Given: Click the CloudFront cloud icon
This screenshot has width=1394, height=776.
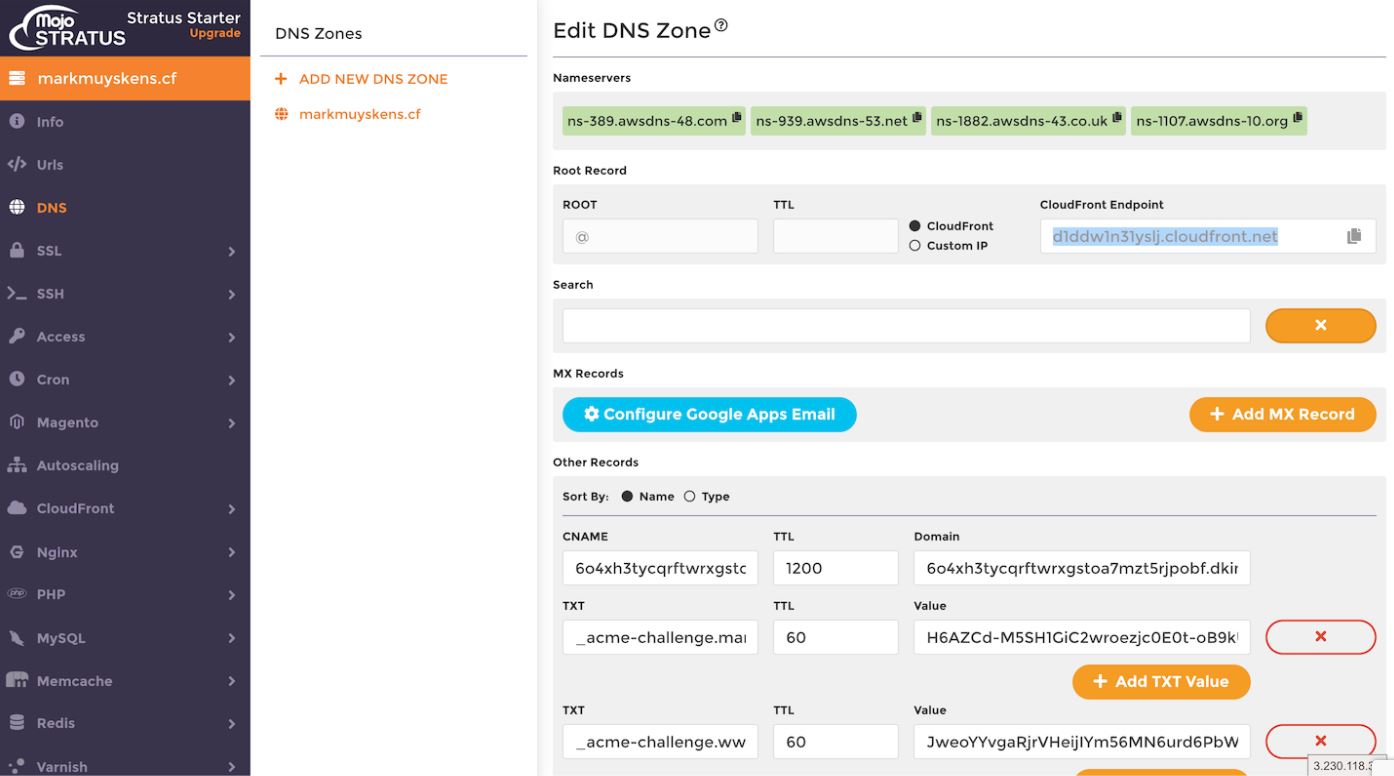Looking at the screenshot, I should [17, 508].
